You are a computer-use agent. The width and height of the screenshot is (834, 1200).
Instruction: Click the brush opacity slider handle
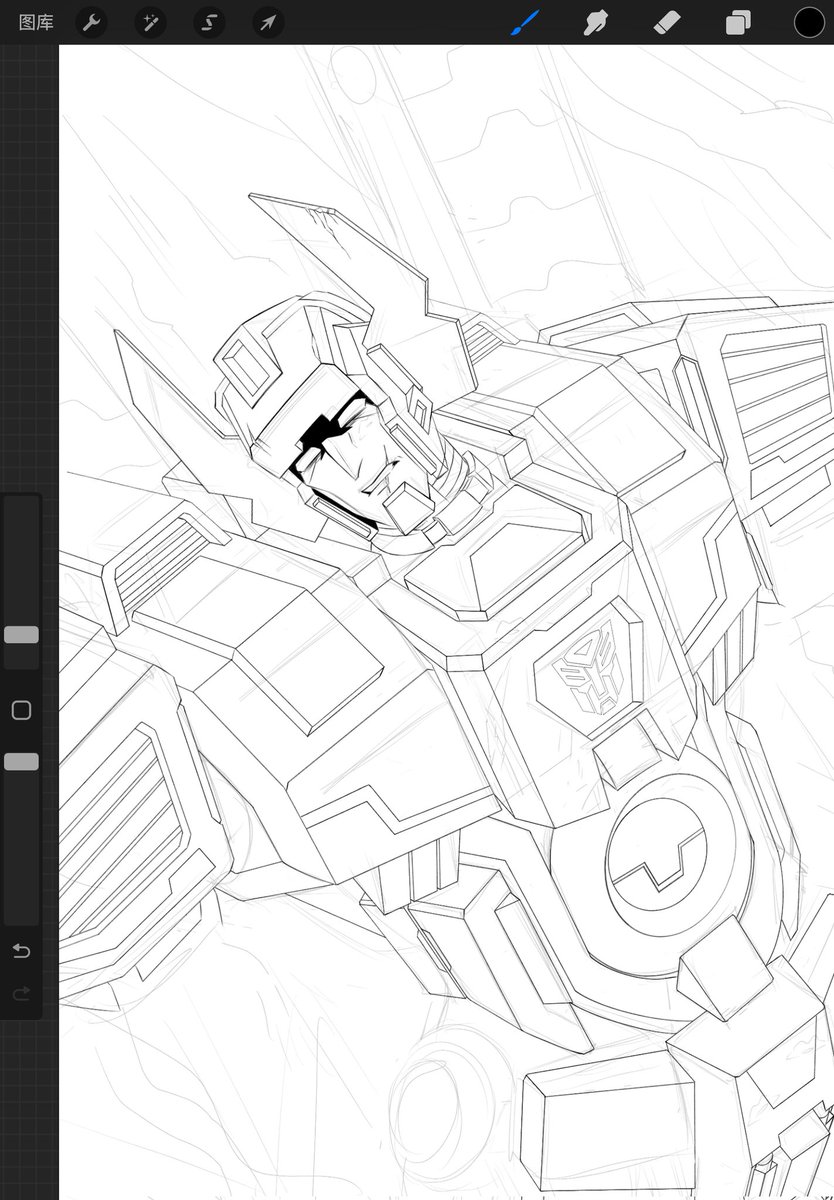pyautogui.click(x=21, y=762)
